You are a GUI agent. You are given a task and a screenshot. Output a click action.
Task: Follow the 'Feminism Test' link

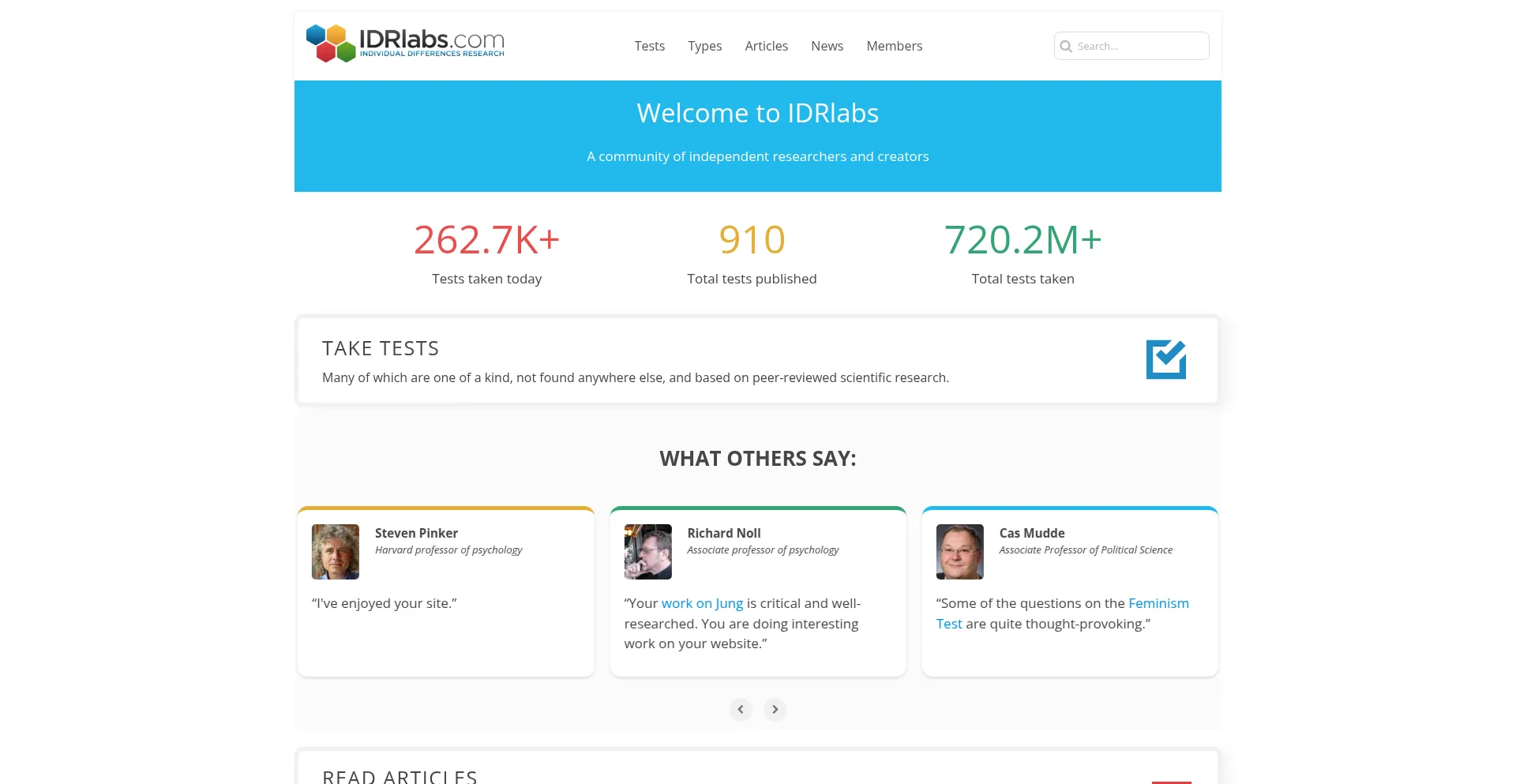[1158, 603]
